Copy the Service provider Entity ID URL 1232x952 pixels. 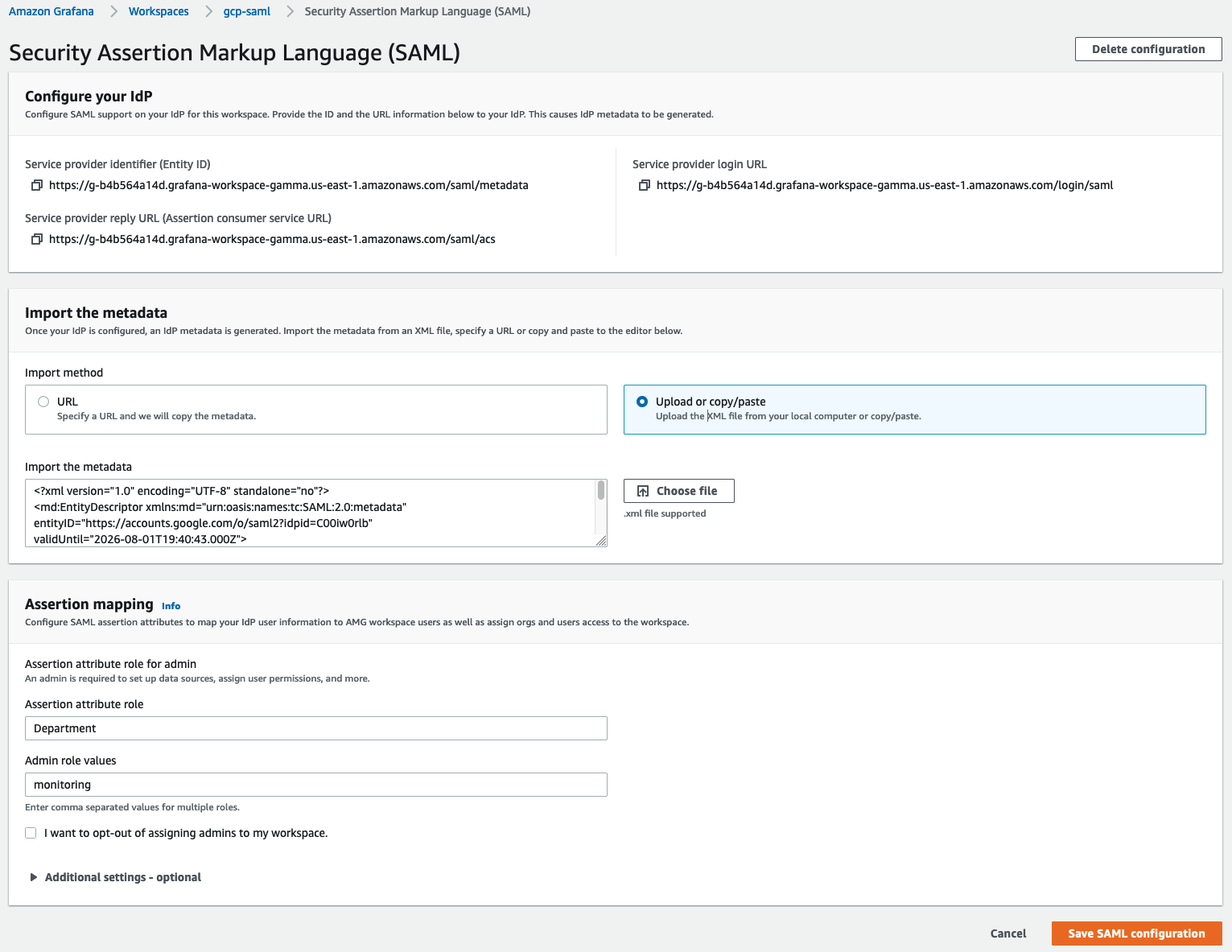tap(36, 185)
